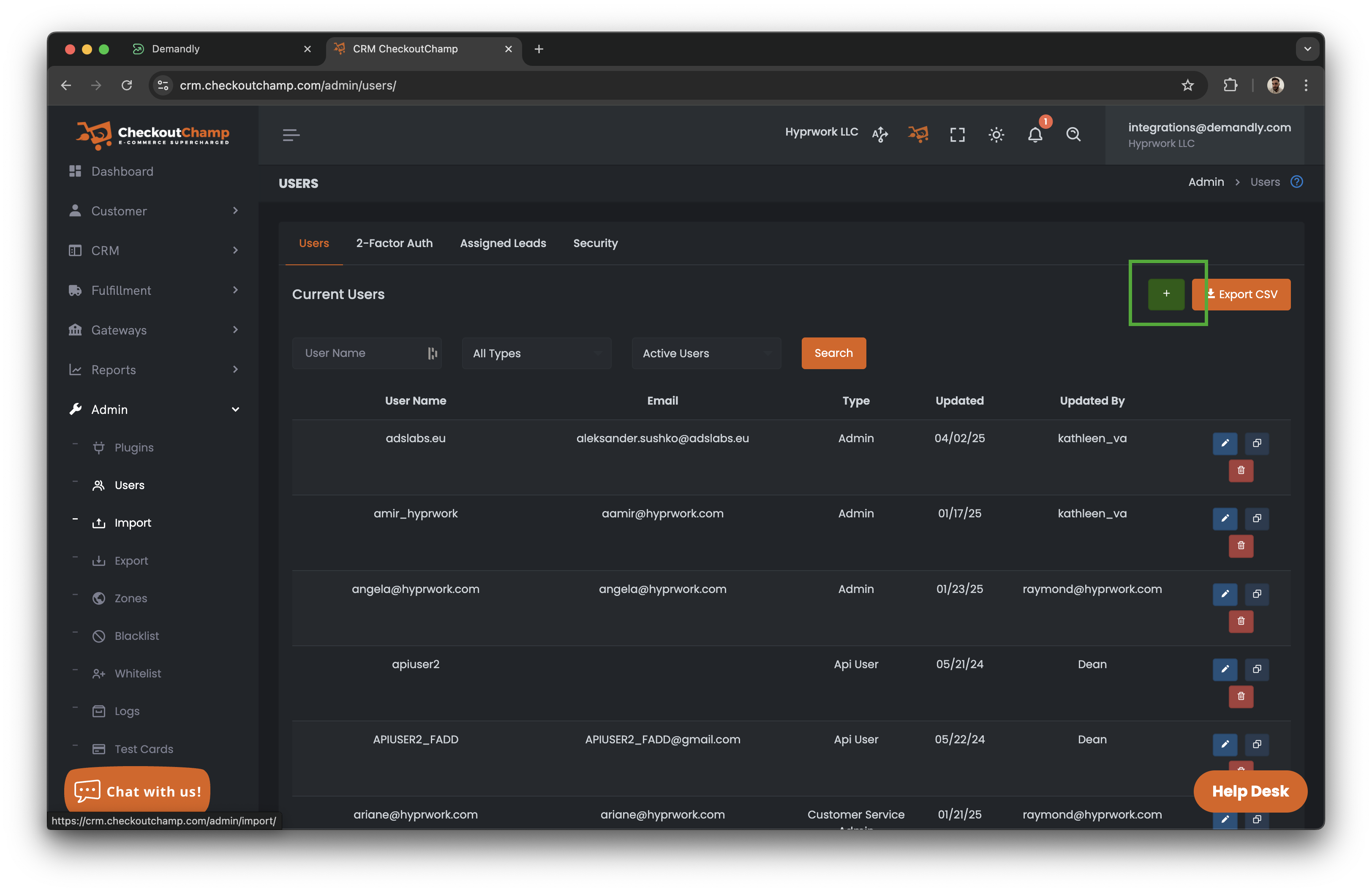The width and height of the screenshot is (1372, 892).
Task: Switch to the 2-Factor Auth tab
Action: click(x=394, y=243)
